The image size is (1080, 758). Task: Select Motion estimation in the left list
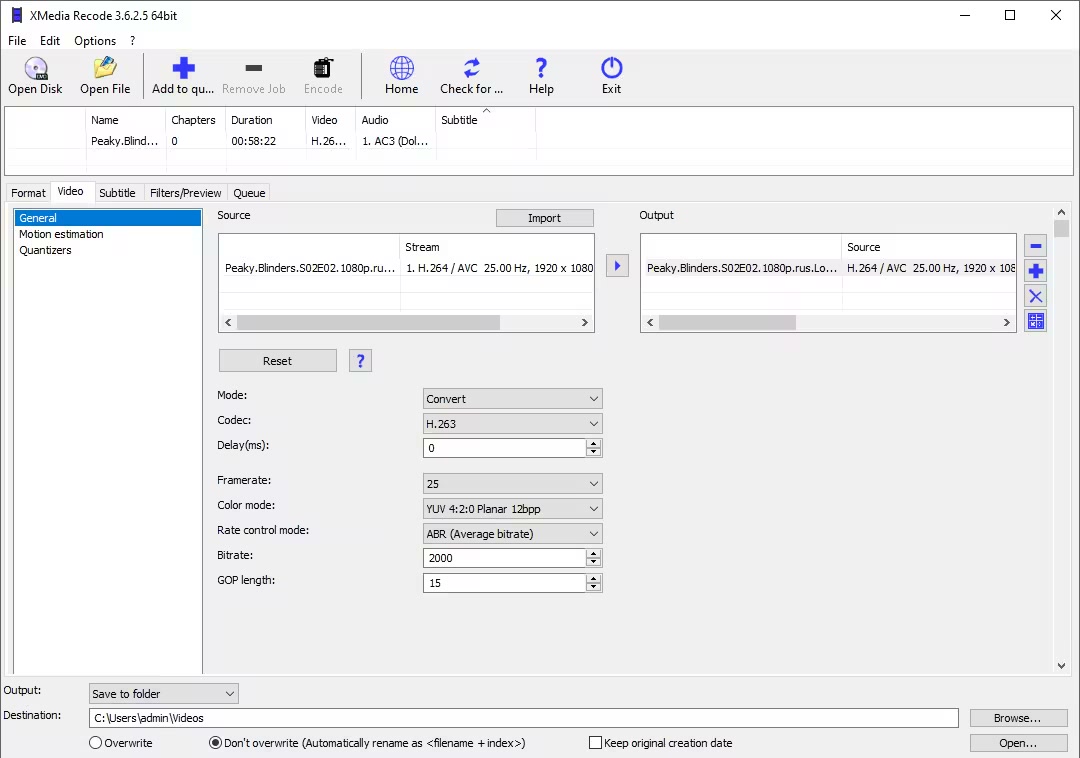pyautogui.click(x=61, y=234)
